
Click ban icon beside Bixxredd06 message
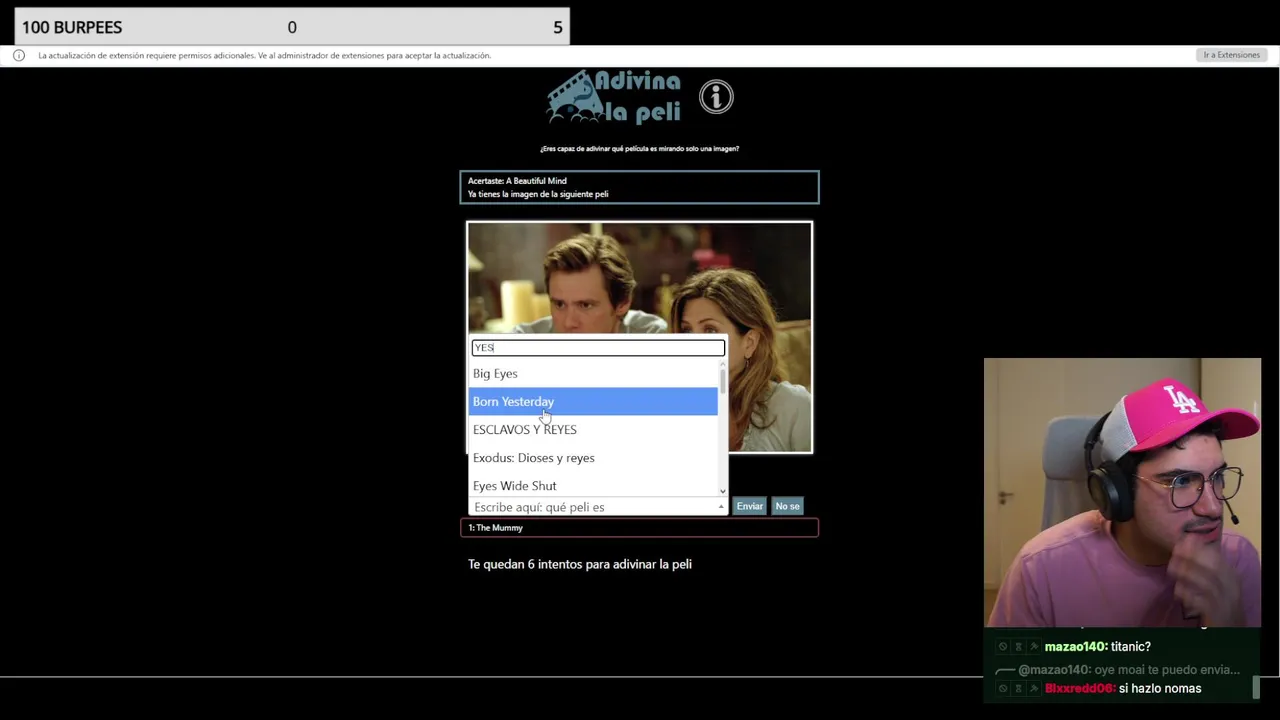pyautogui.click(x=1003, y=688)
